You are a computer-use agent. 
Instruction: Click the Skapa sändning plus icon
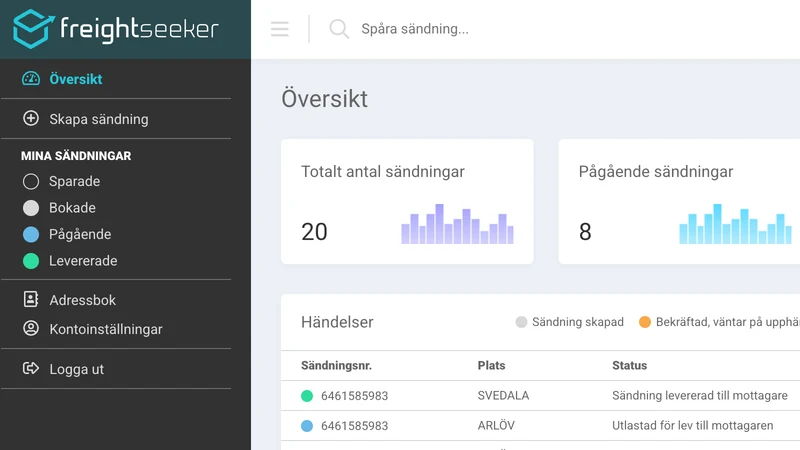pyautogui.click(x=31, y=118)
